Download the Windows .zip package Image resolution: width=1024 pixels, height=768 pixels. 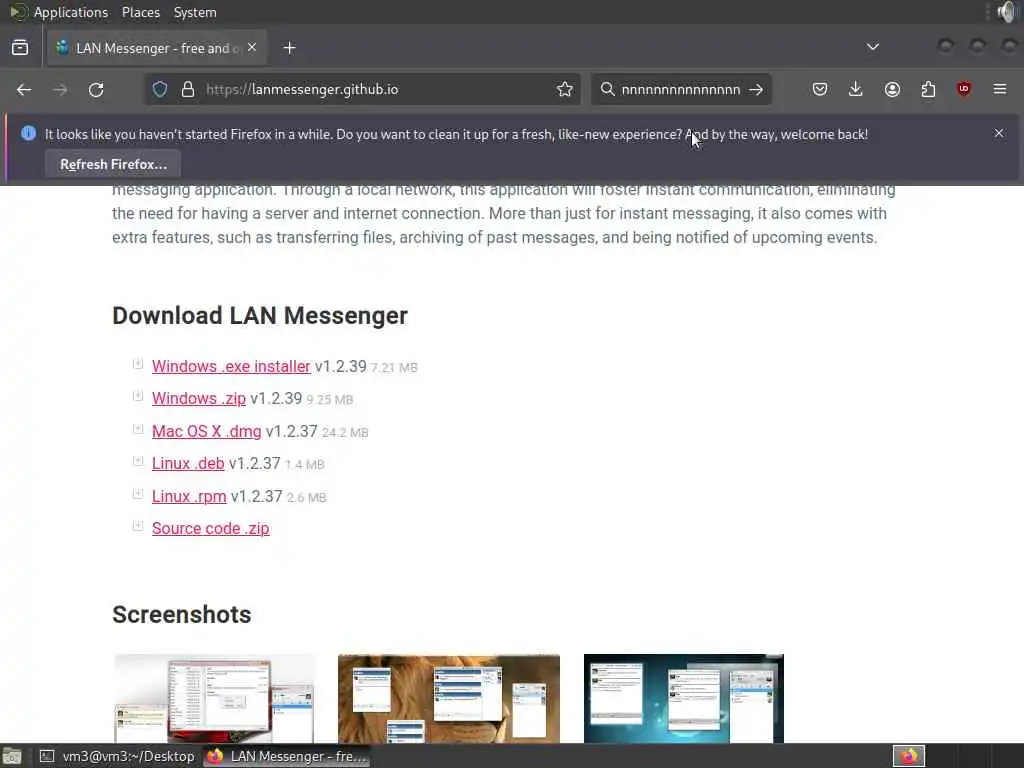coord(199,398)
